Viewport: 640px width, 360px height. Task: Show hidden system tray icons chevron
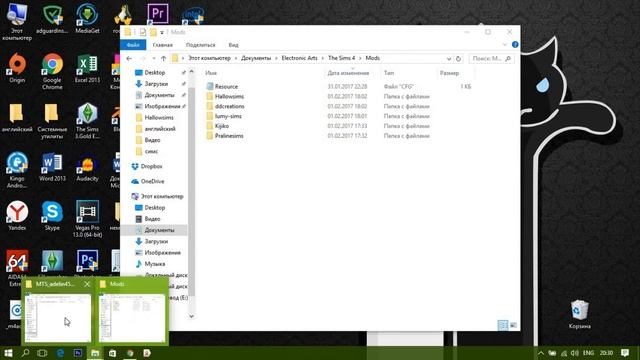540,353
